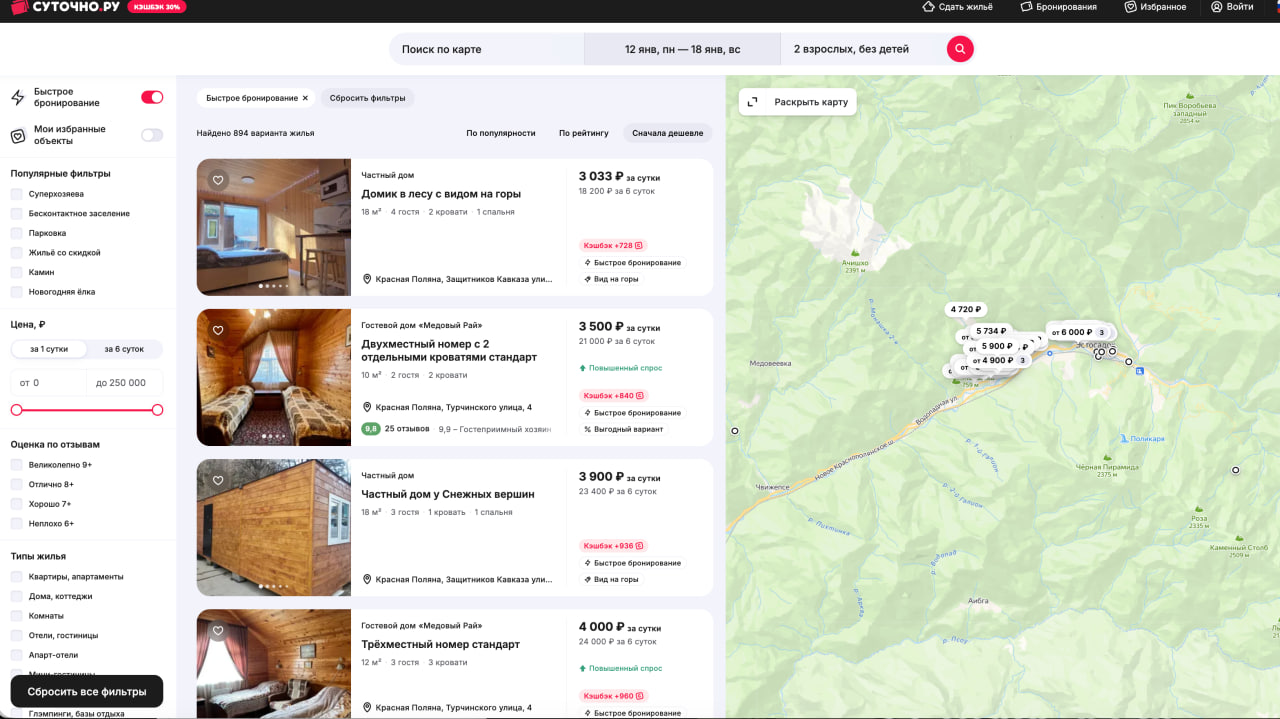The width and height of the screenshot is (1280, 719).
Task: Favorite the Двухместный номер listing via heart
Action: tap(218, 330)
